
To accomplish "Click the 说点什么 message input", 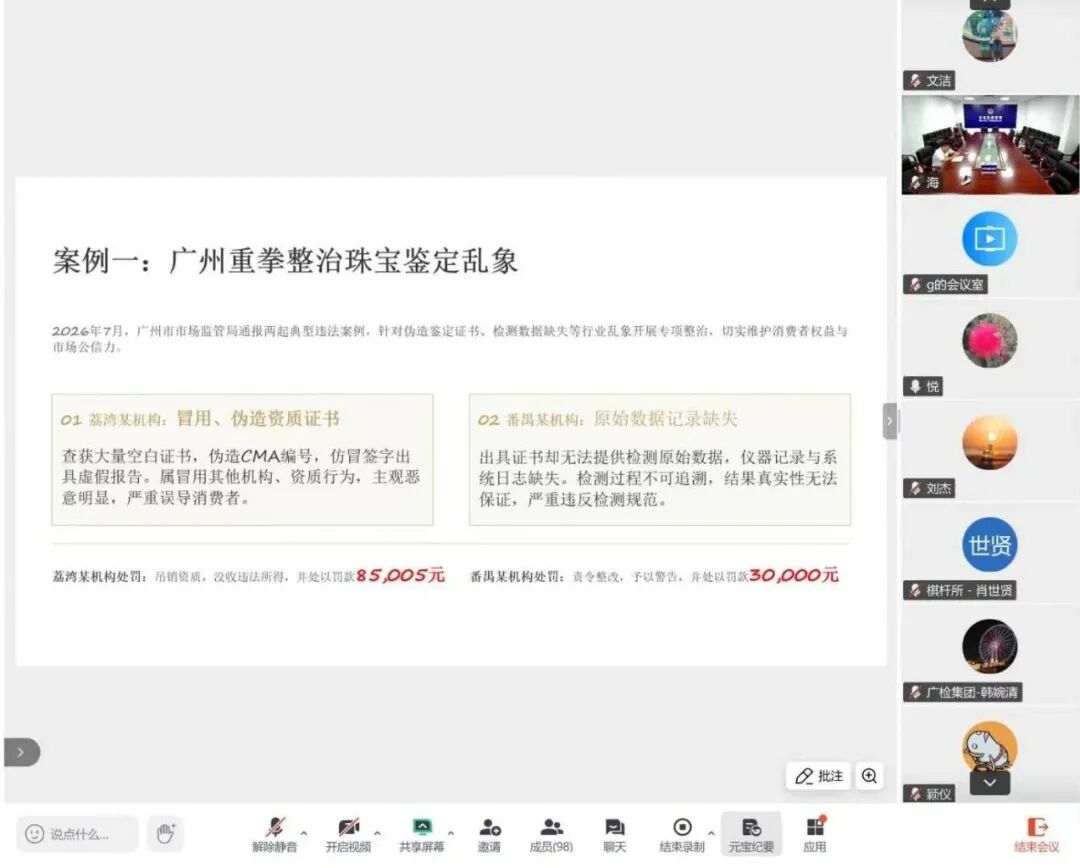I will click(79, 834).
